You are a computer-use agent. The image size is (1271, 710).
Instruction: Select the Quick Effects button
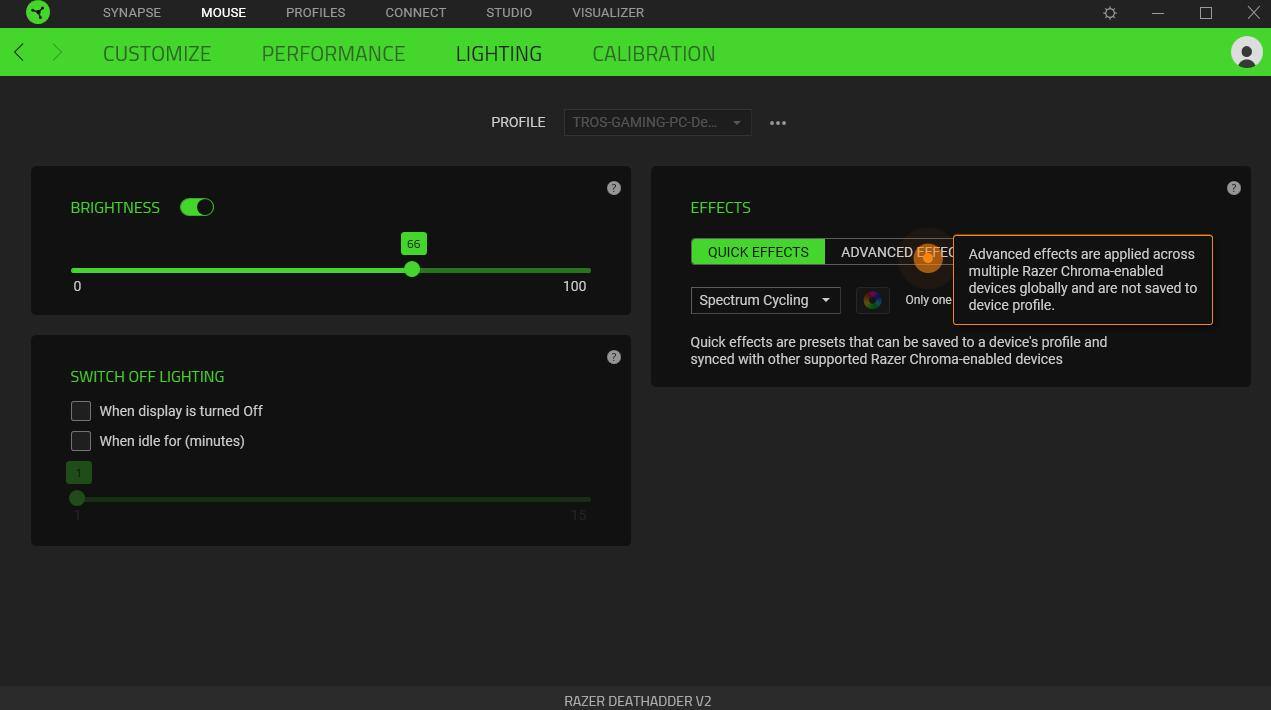tap(758, 252)
